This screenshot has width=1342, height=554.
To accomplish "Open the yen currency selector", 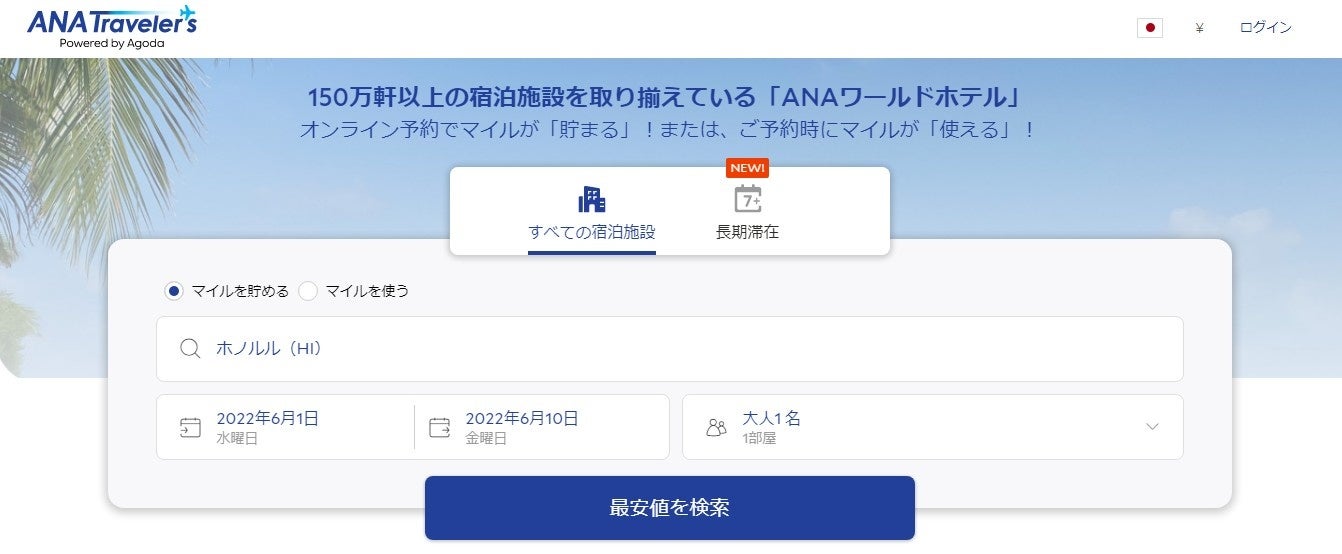I will 1199,28.
